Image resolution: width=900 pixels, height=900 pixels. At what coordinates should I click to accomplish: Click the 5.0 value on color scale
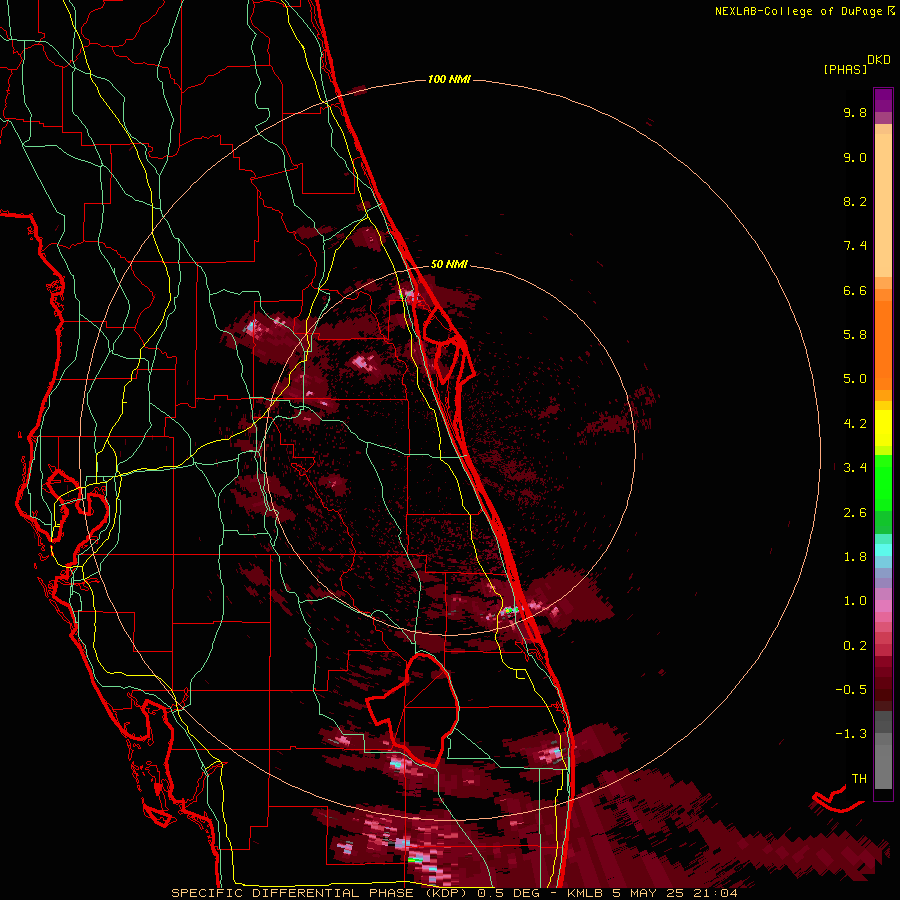point(855,379)
